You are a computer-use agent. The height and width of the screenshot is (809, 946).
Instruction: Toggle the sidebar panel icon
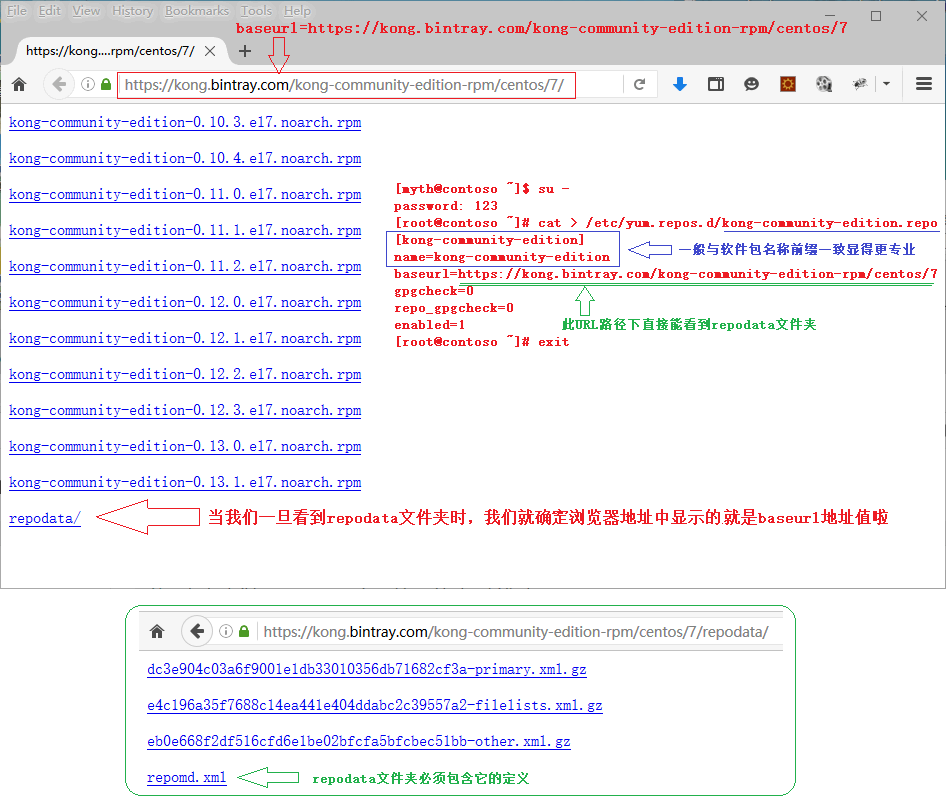716,84
